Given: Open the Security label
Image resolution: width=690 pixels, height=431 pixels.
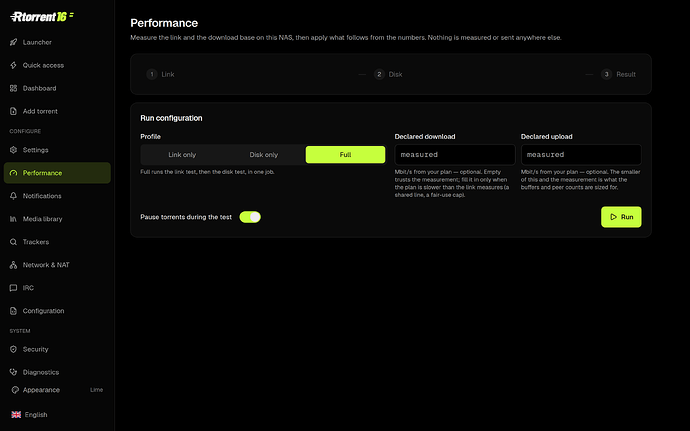Looking at the screenshot, I should click(36, 349).
